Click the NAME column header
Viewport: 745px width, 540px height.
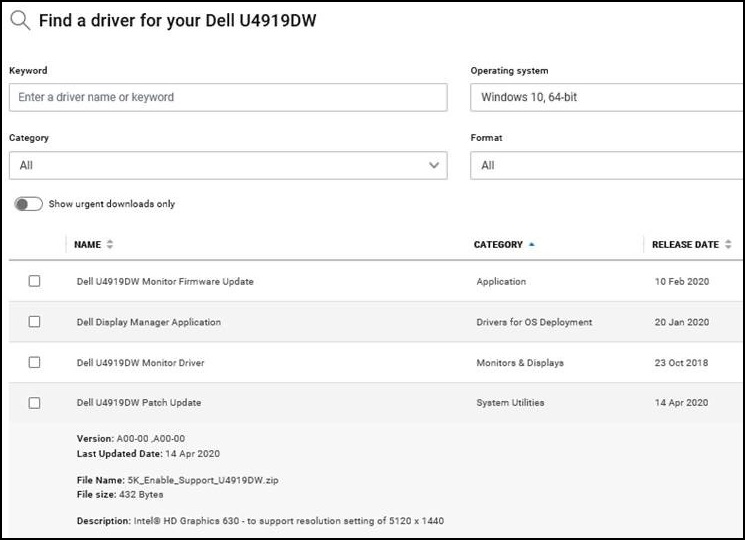pos(87,245)
